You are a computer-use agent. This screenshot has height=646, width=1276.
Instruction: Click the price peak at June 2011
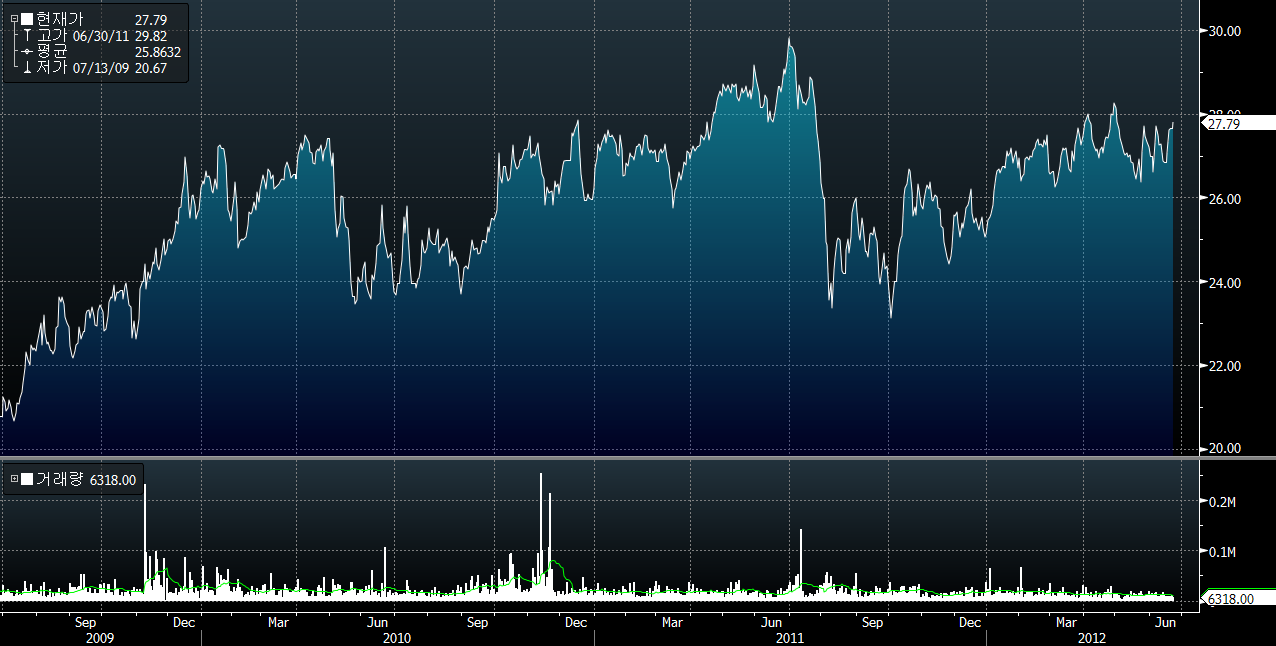[790, 39]
